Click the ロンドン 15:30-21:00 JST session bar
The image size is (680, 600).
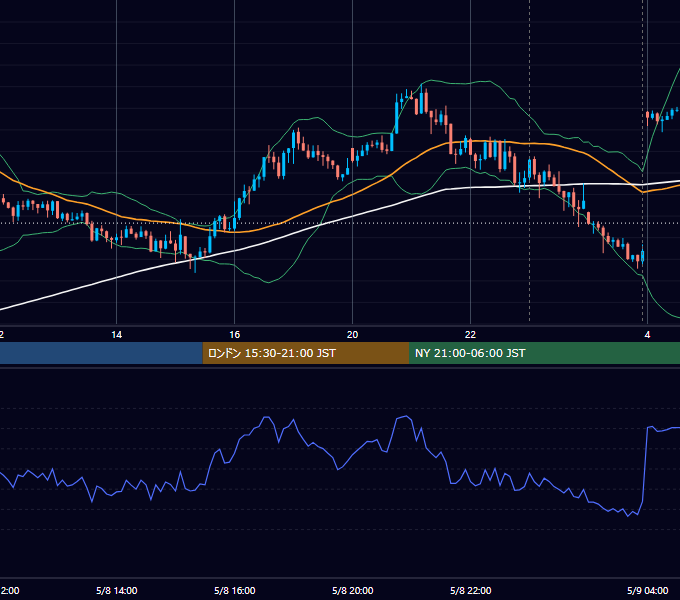pos(306,353)
